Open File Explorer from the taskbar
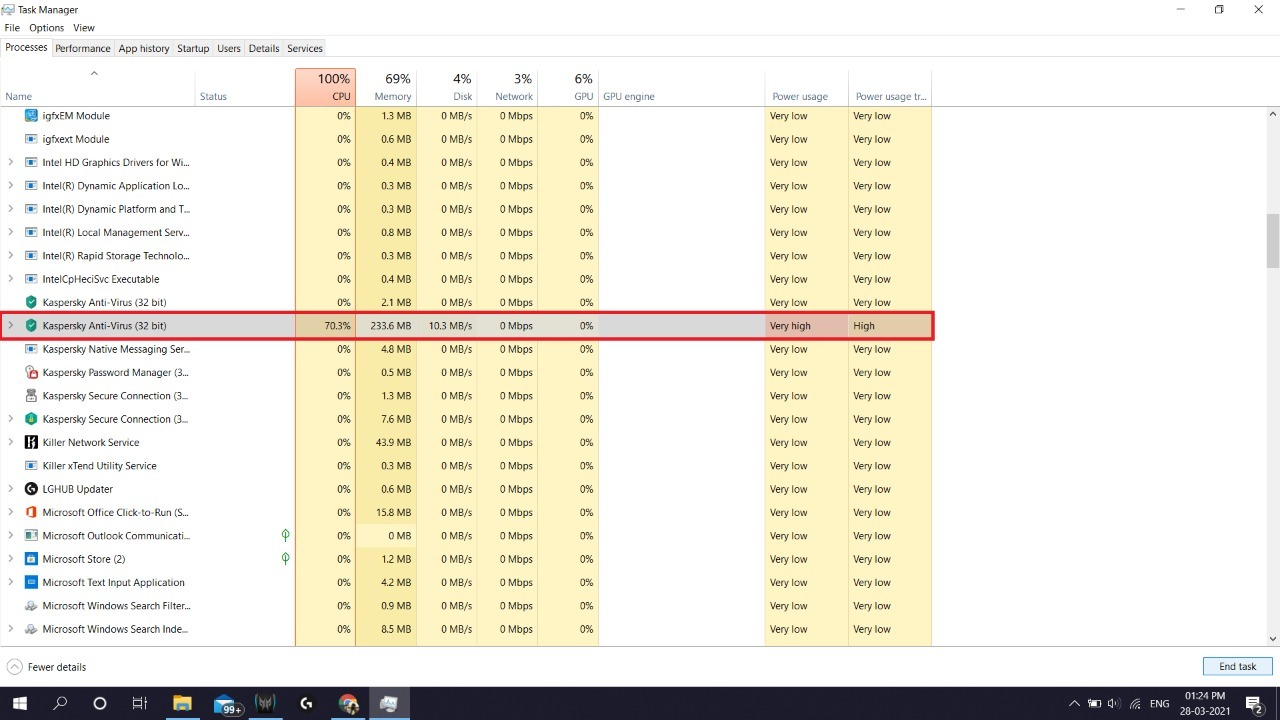Viewport: 1280px width, 720px height. pos(182,704)
